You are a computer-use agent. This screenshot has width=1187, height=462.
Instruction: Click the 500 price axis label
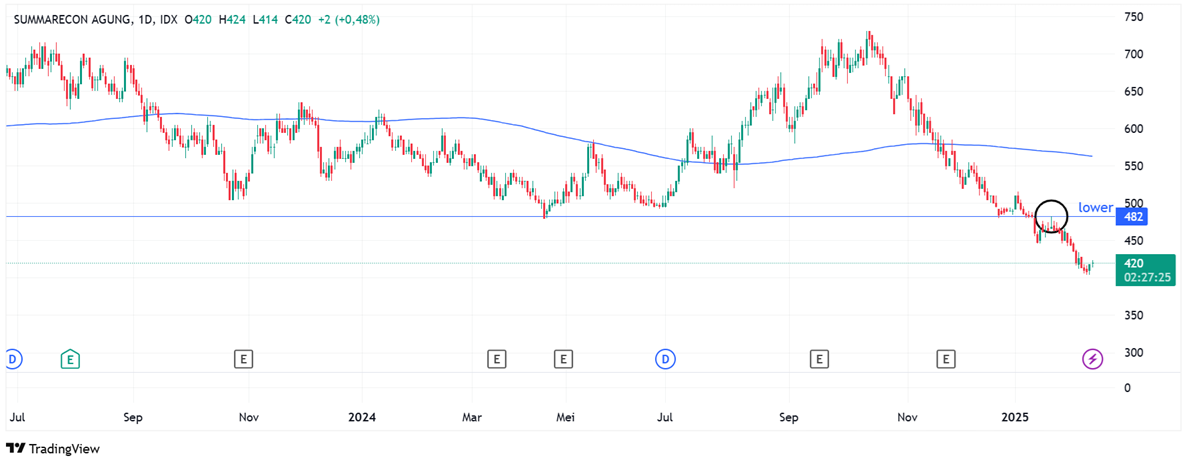point(1133,203)
